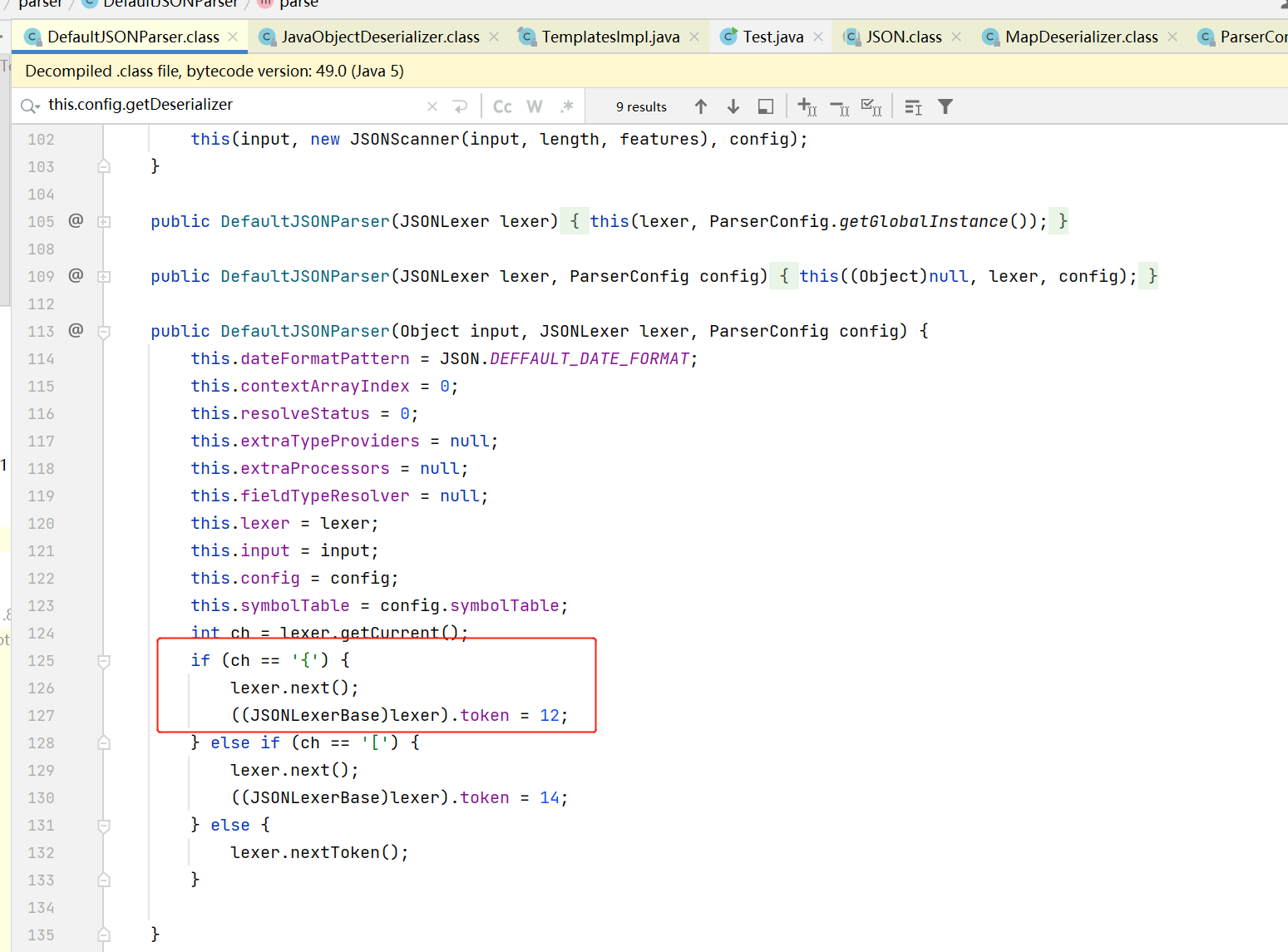This screenshot has width=1288, height=952.
Task: Click fold end marker at line 103
Action: coord(104,166)
